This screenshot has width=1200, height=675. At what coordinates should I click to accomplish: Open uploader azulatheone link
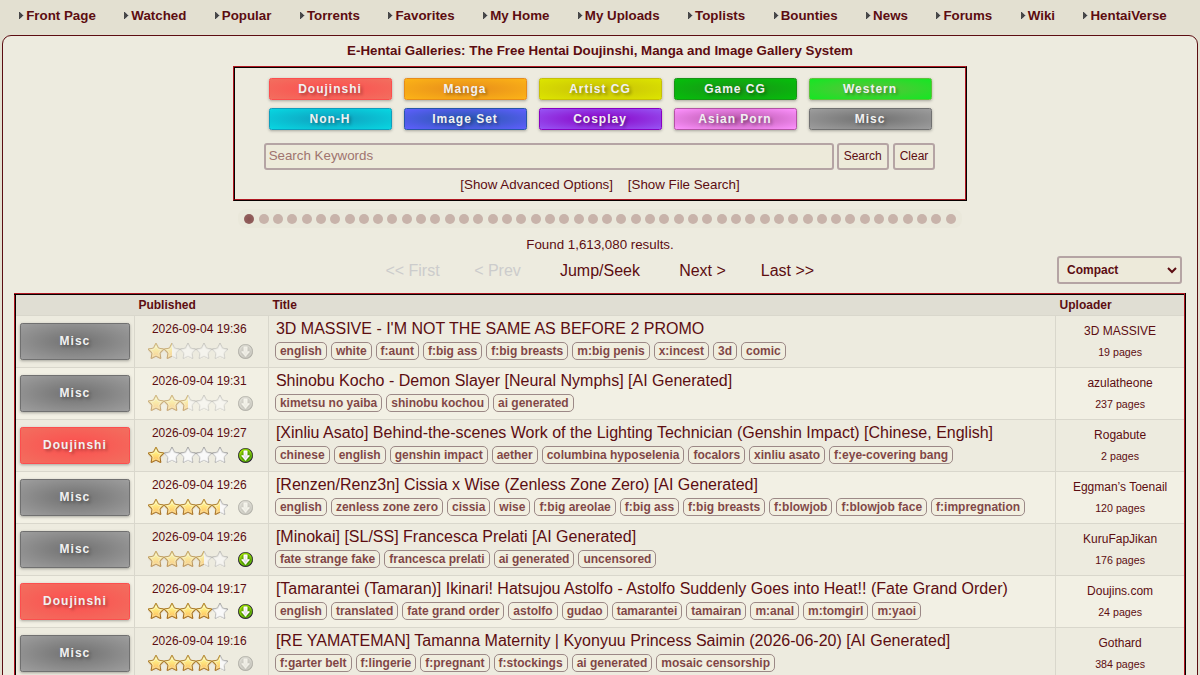[1120, 383]
